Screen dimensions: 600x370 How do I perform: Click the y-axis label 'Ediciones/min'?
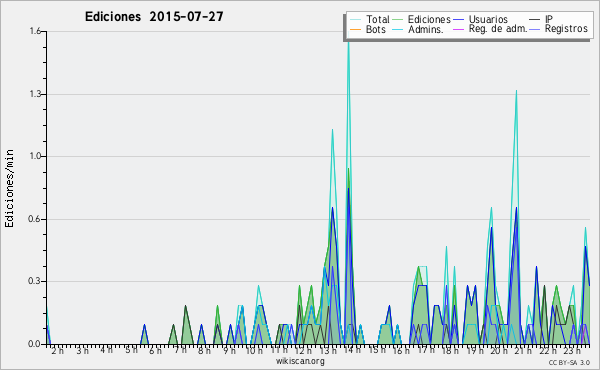click(9, 188)
